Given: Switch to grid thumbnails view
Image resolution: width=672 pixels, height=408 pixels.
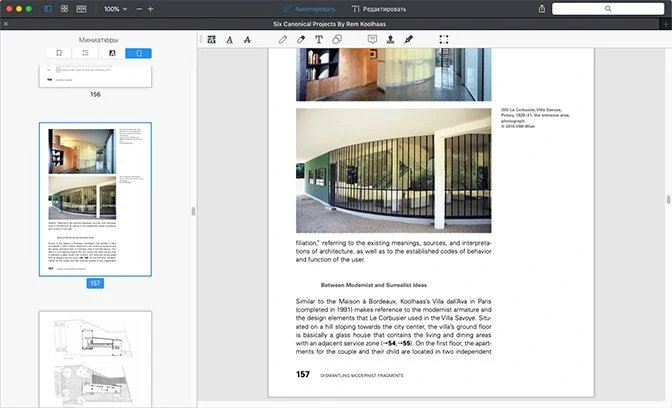Looking at the screenshot, I should point(64,9).
